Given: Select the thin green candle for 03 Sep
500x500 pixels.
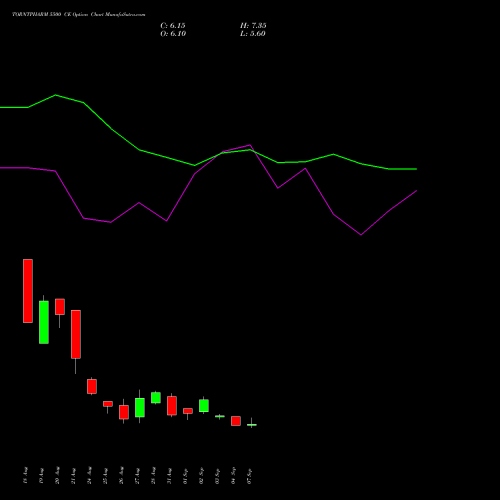Looking at the screenshot, I should [220, 416].
